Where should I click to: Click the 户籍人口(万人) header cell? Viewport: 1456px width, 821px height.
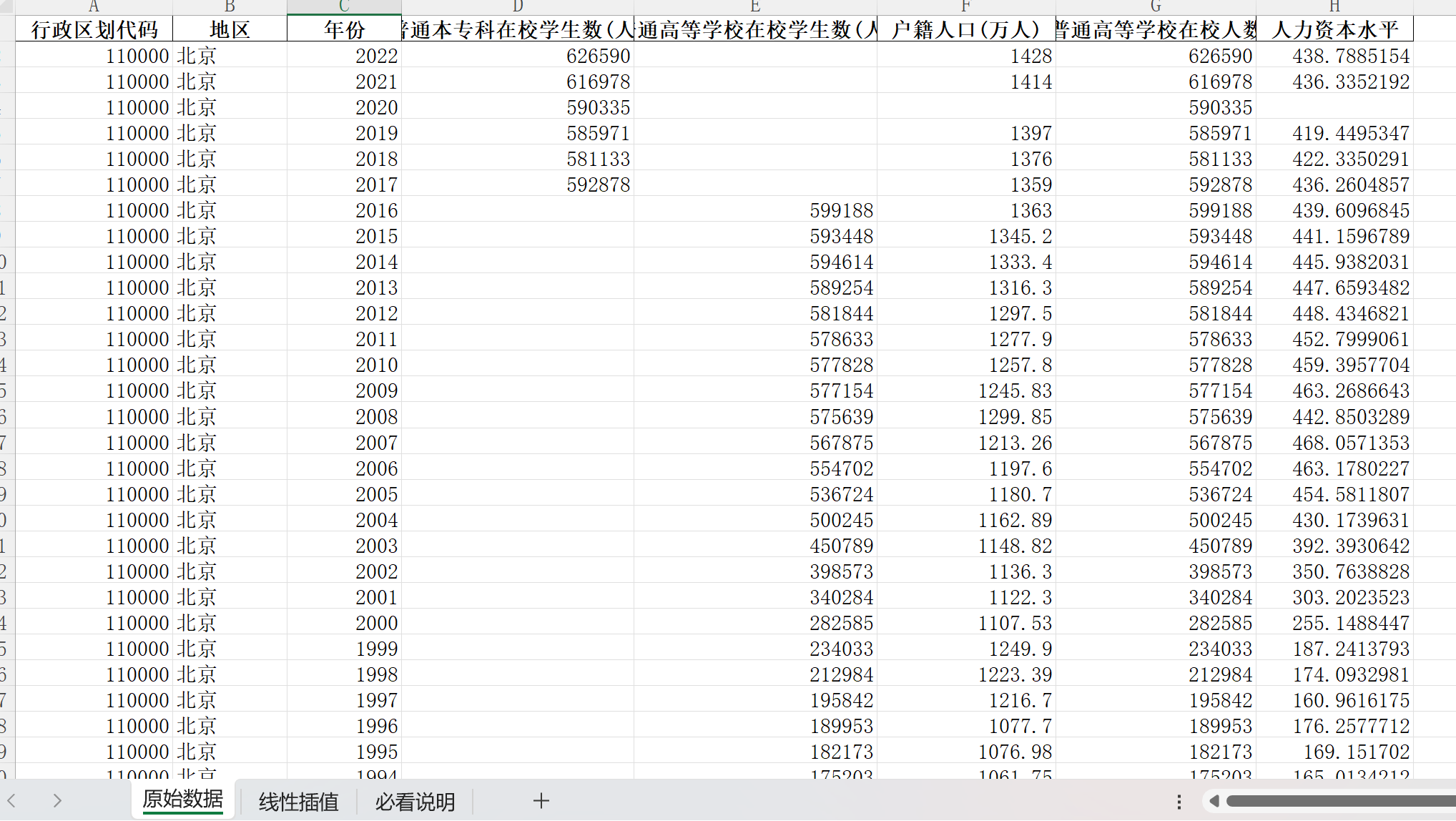(x=965, y=30)
